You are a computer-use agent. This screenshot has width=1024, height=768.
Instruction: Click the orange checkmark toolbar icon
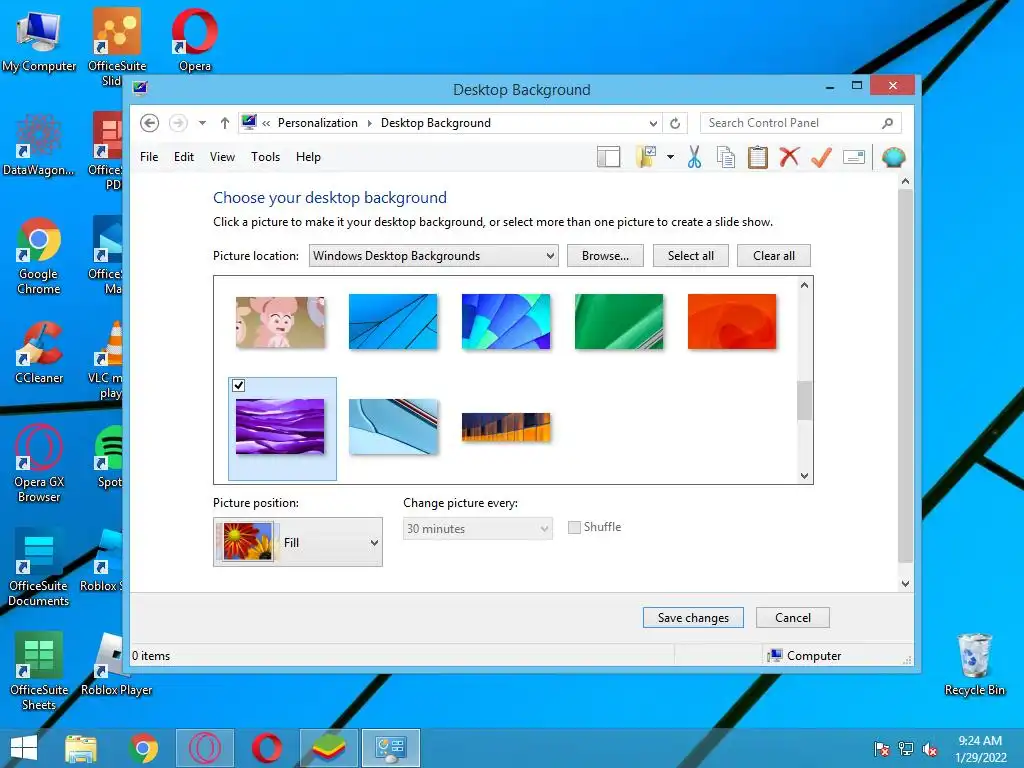pyautogui.click(x=822, y=157)
